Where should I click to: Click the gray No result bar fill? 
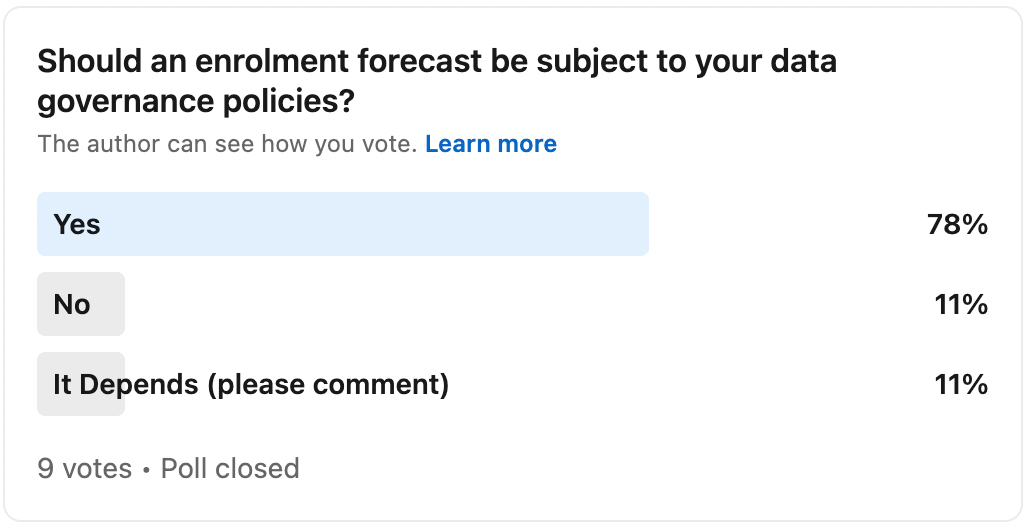[80, 304]
